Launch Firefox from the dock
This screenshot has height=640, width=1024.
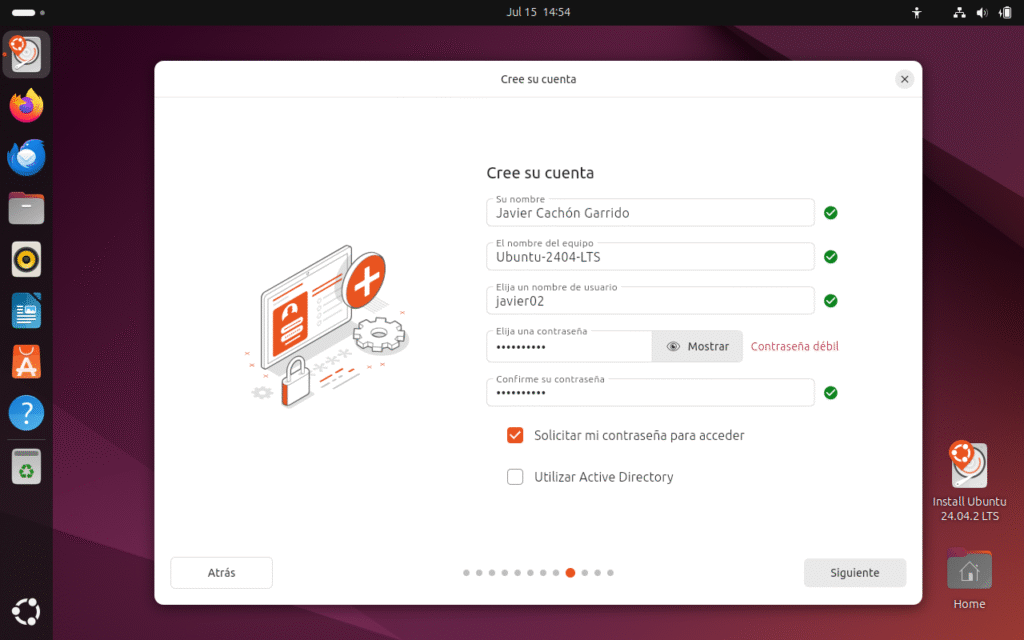(x=26, y=106)
